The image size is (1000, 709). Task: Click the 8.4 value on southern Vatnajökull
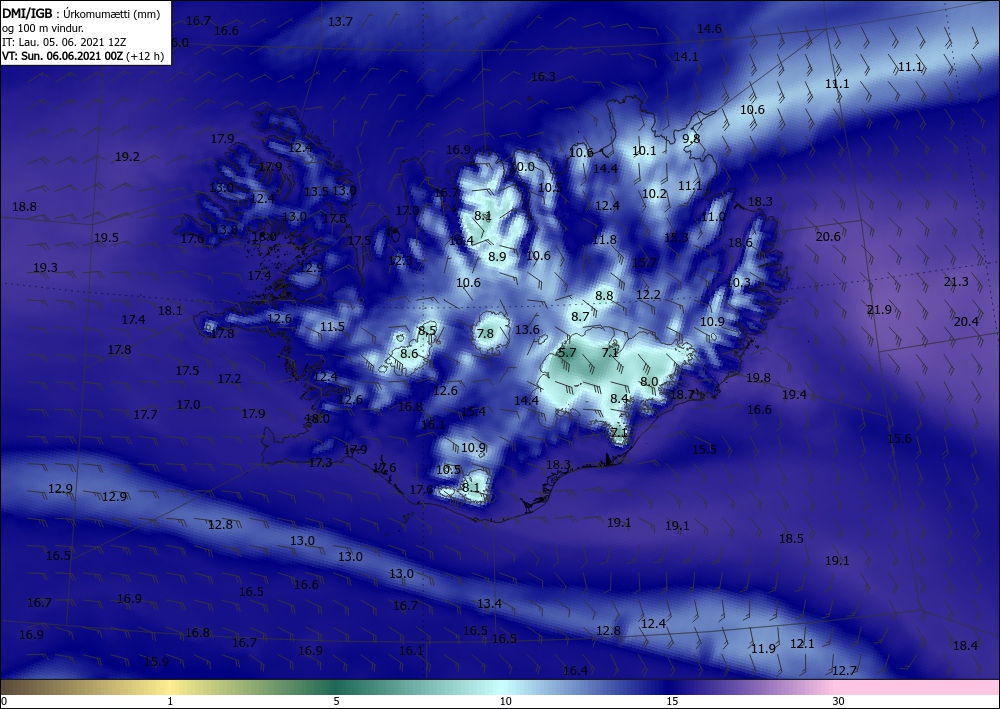(x=619, y=399)
